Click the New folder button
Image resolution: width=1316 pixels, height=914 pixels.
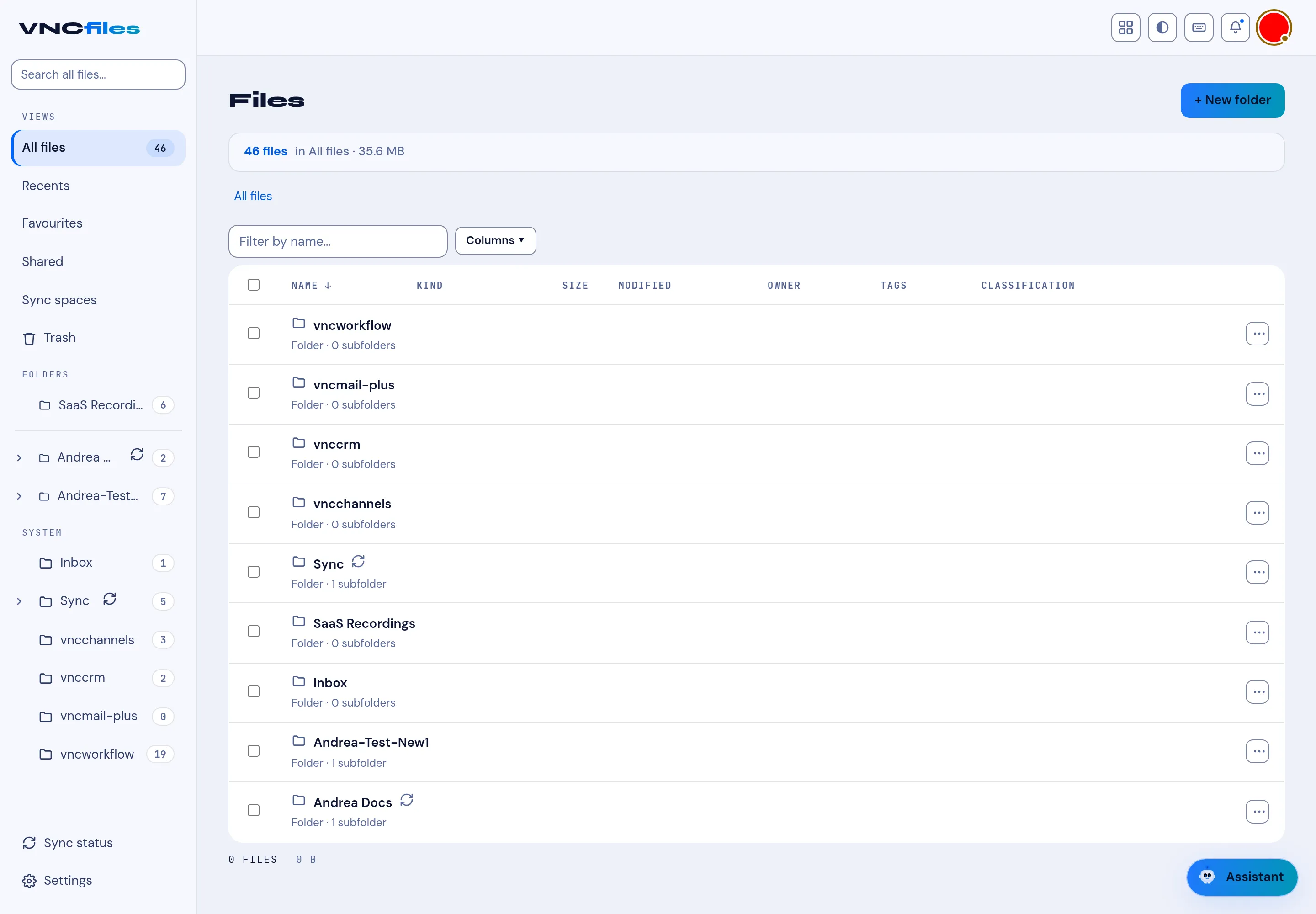[x=1232, y=100]
